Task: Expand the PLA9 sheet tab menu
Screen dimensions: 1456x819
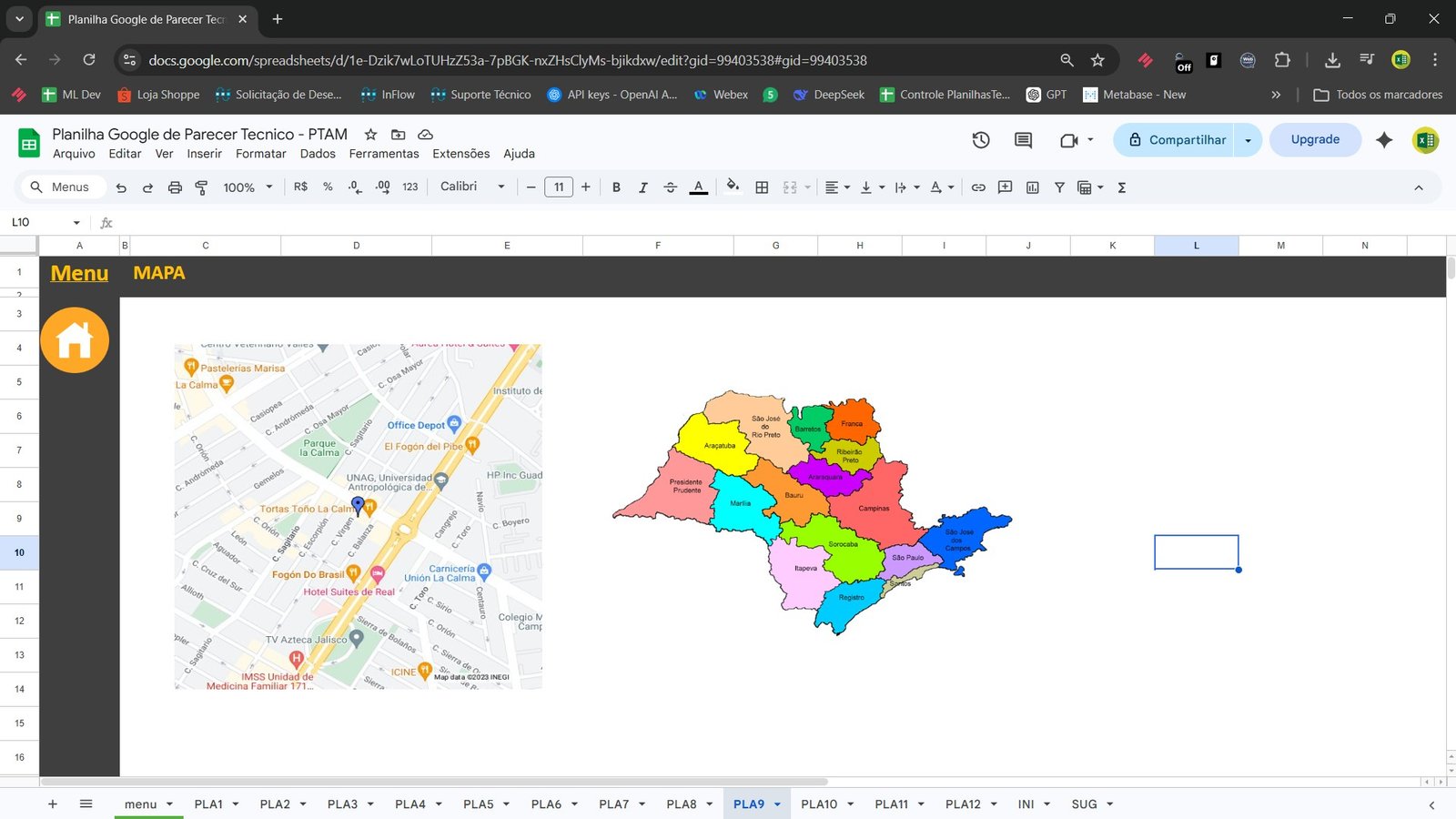Action: 778,804
